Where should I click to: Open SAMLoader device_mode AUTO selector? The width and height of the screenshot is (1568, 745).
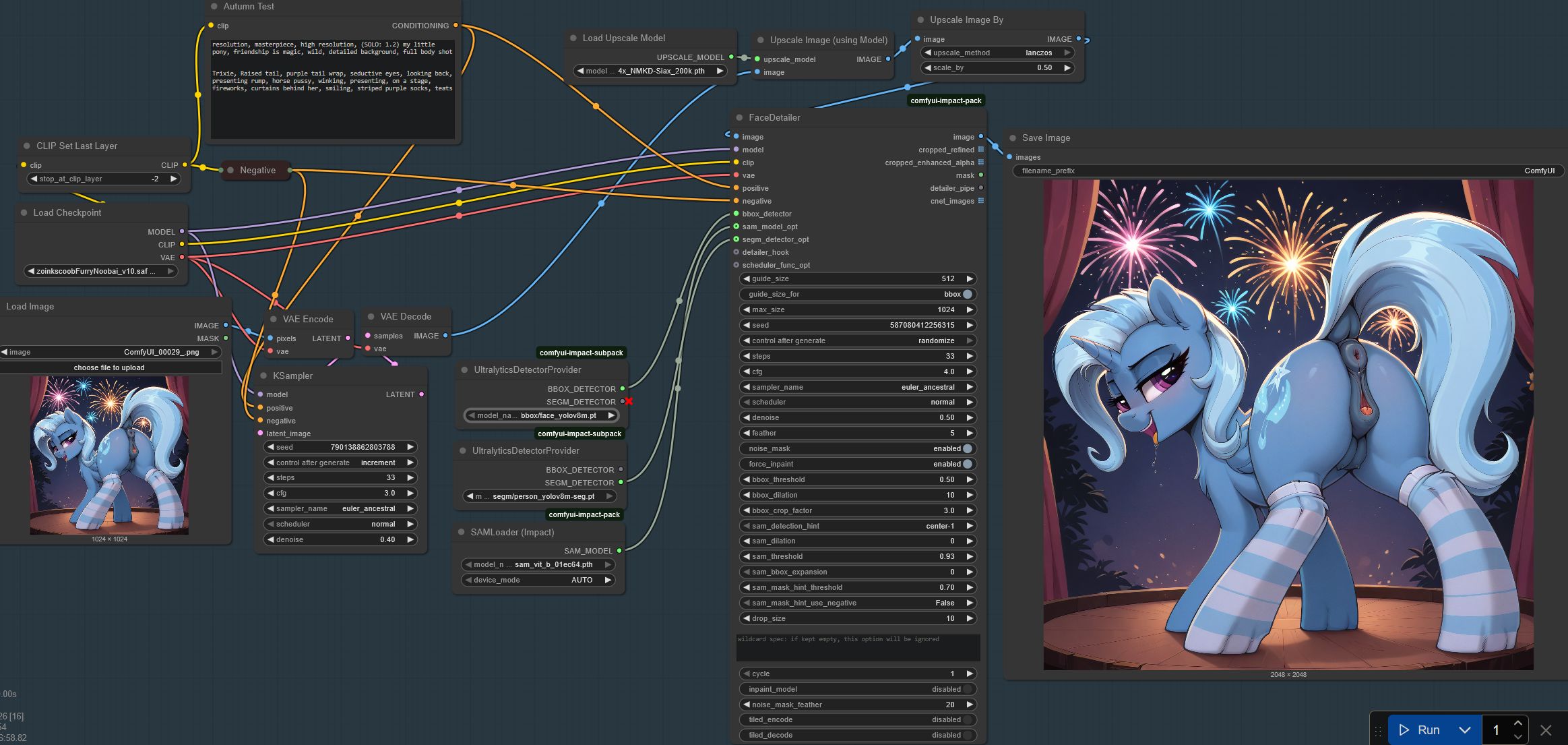coord(538,580)
